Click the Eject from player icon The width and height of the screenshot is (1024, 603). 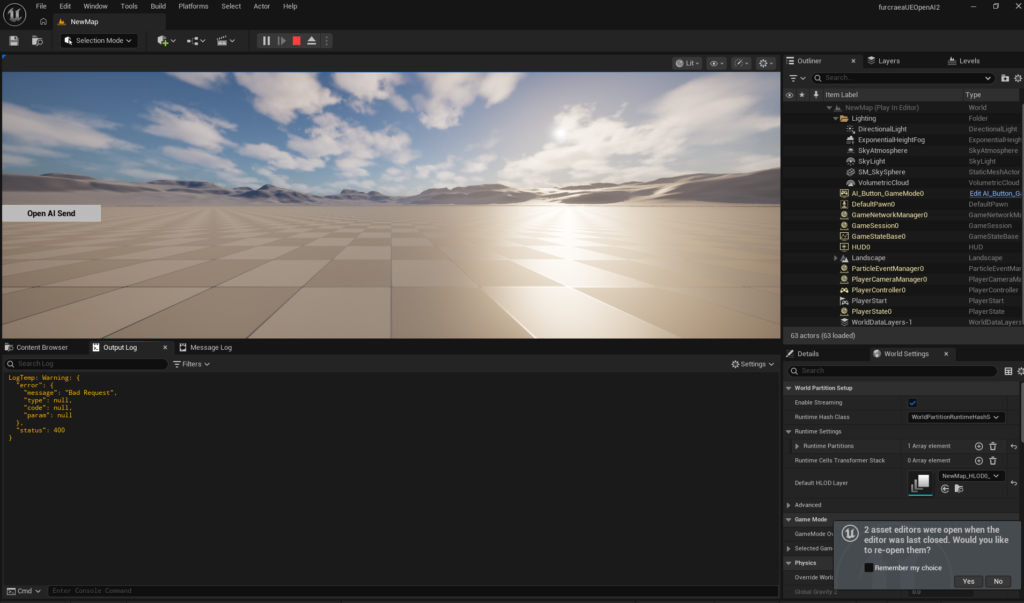[x=312, y=41]
